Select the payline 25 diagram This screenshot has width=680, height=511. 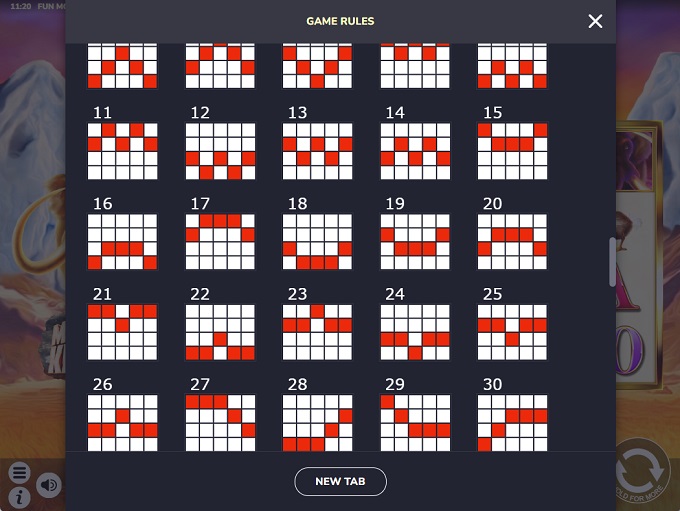point(512,332)
